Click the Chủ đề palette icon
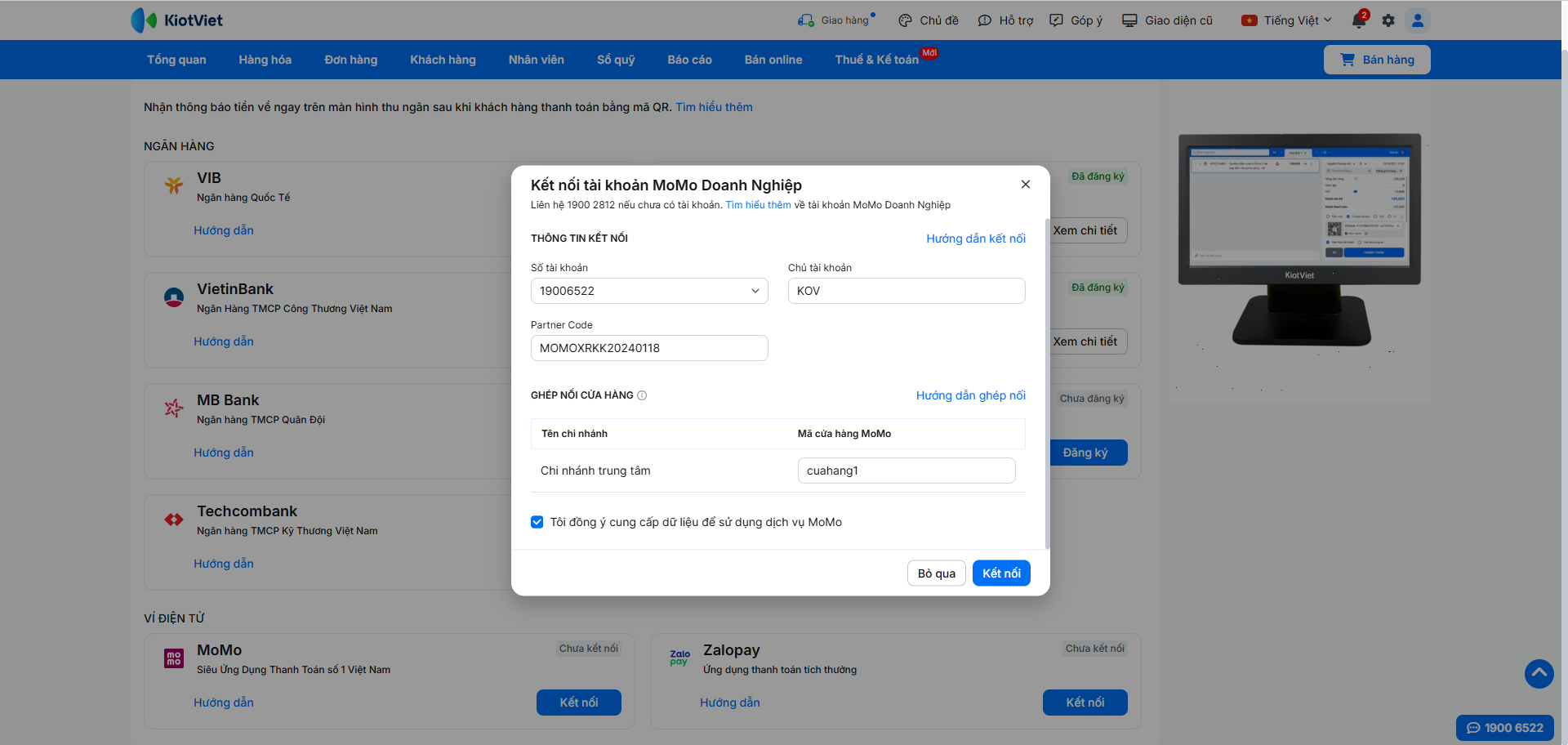The width and height of the screenshot is (1568, 745). coord(905,20)
